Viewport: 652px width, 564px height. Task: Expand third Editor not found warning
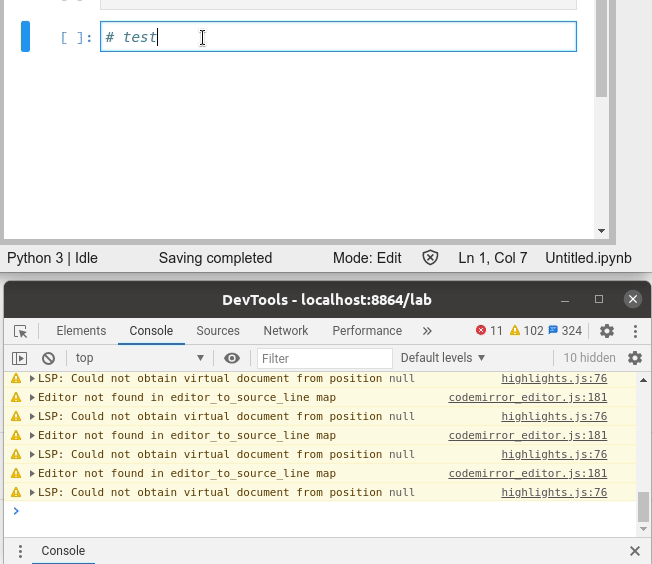click(32, 473)
